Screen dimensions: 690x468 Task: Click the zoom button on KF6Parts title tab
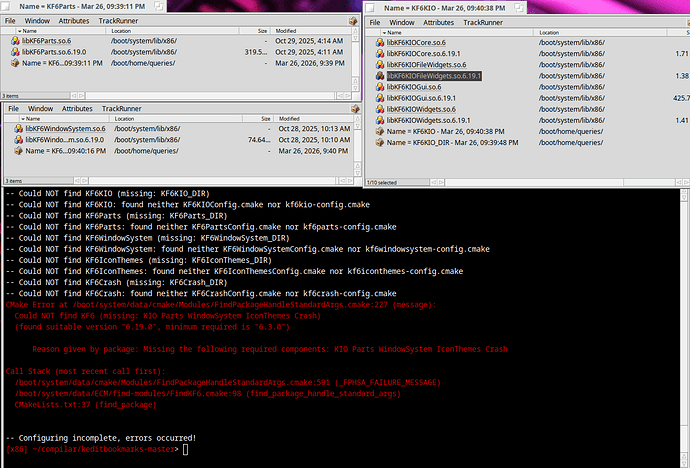coord(159,6)
